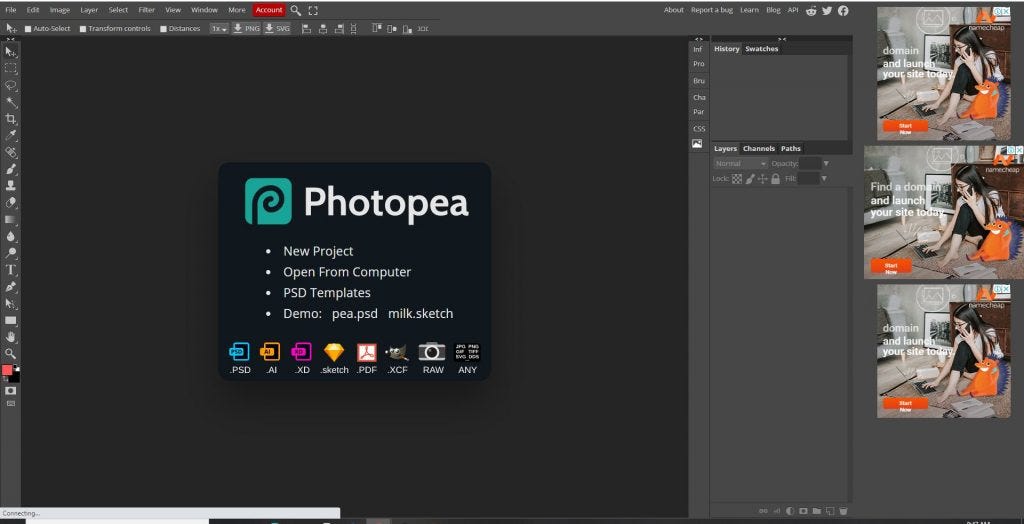The image size is (1024, 524).
Task: Collapse the side panel strip arrows
Action: pyautogui.click(x=699, y=39)
